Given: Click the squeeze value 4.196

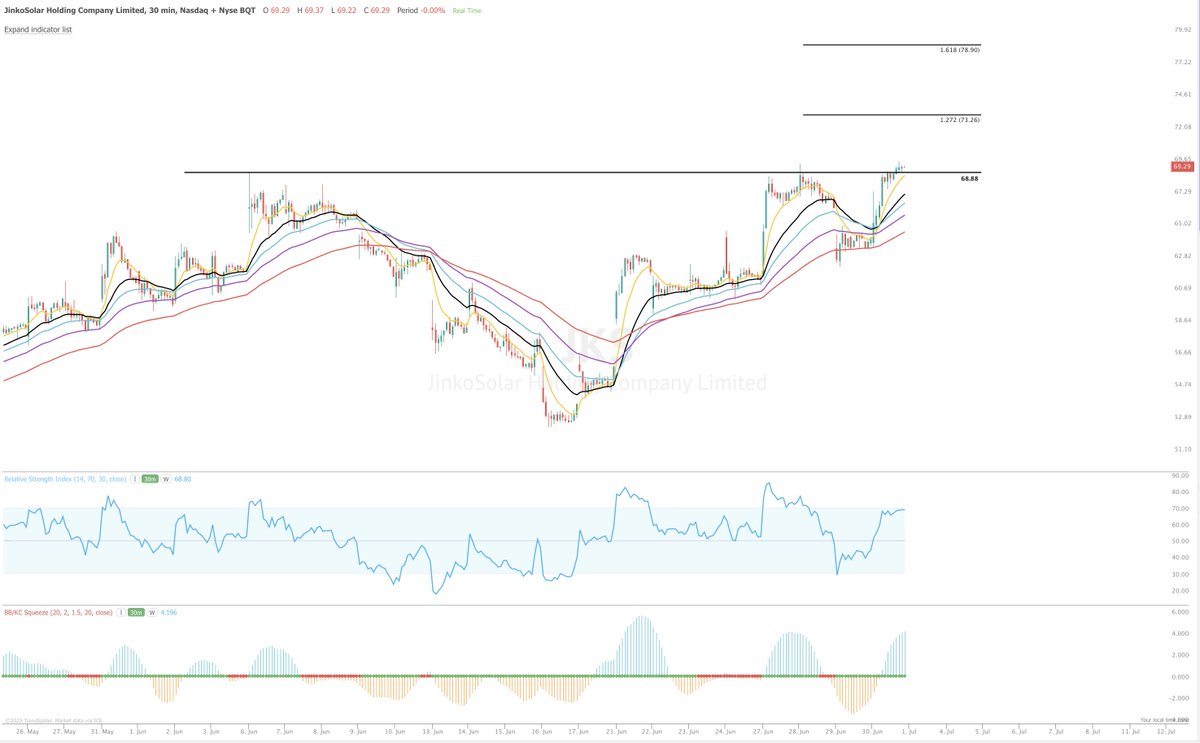Looking at the screenshot, I should (x=169, y=613).
